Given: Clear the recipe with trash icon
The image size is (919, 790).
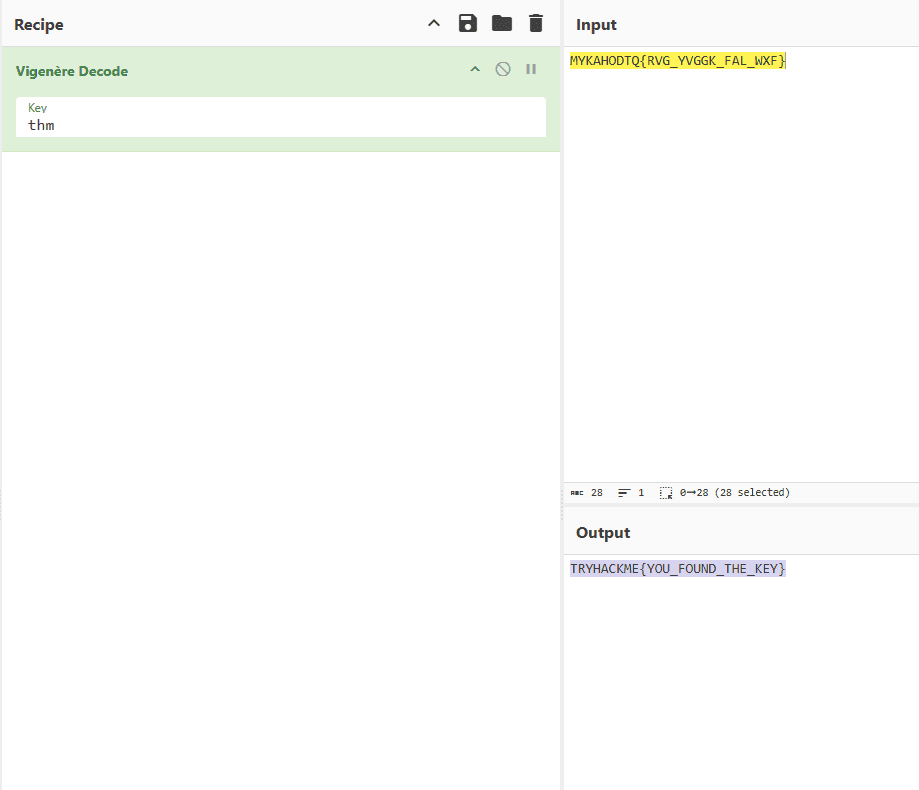Looking at the screenshot, I should [536, 23].
